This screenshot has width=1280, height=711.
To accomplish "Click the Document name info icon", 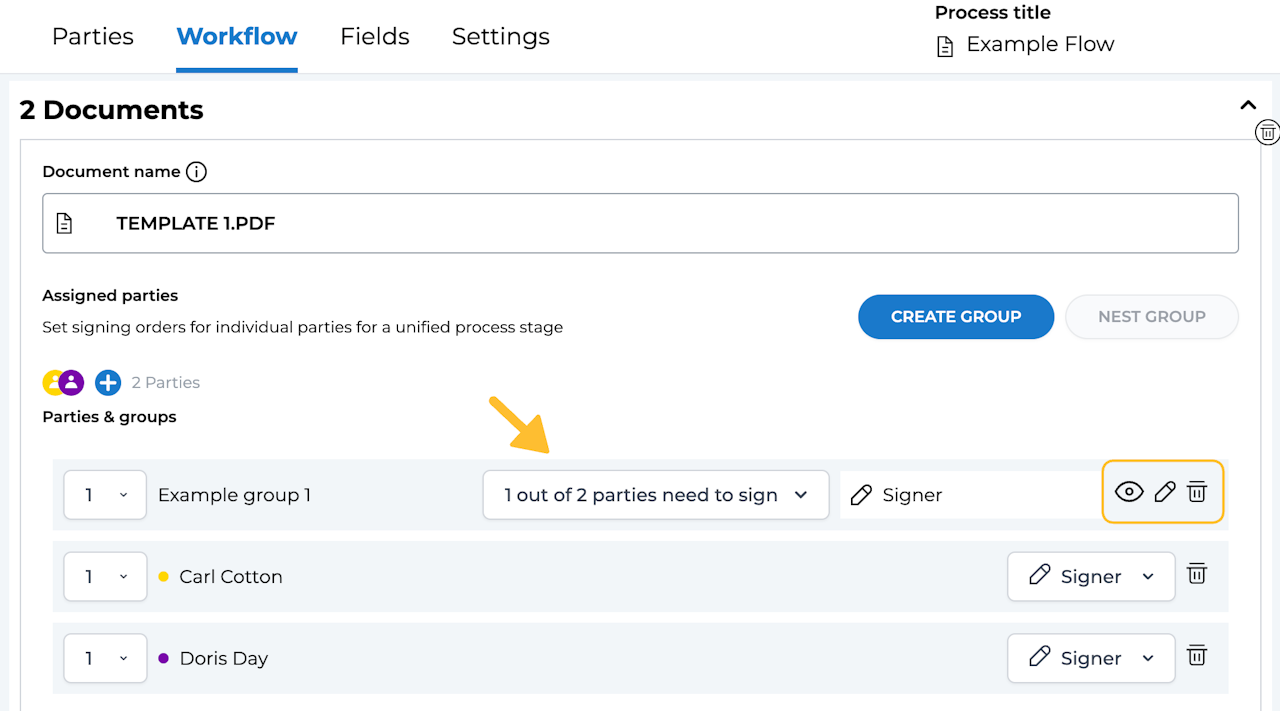I will 197,172.
